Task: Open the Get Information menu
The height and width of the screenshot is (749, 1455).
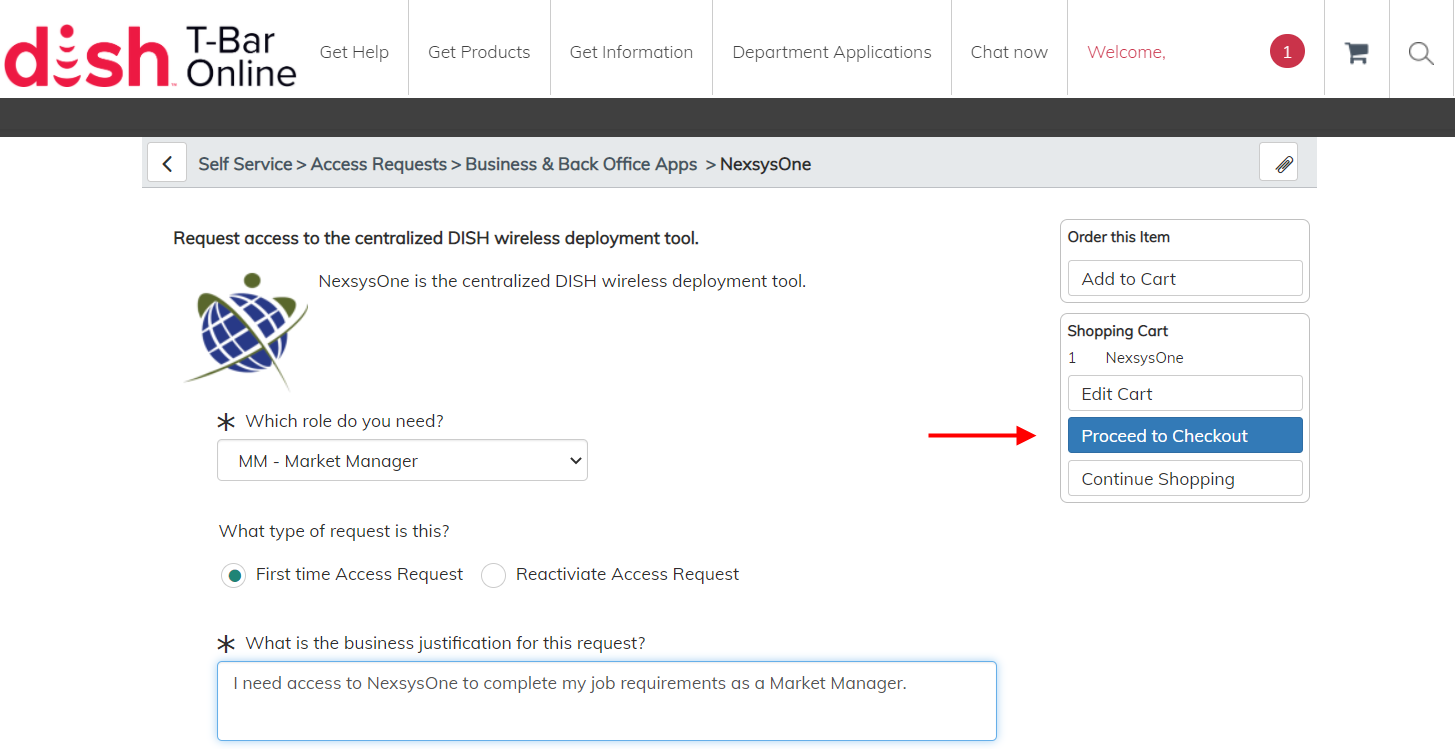Action: pos(631,52)
